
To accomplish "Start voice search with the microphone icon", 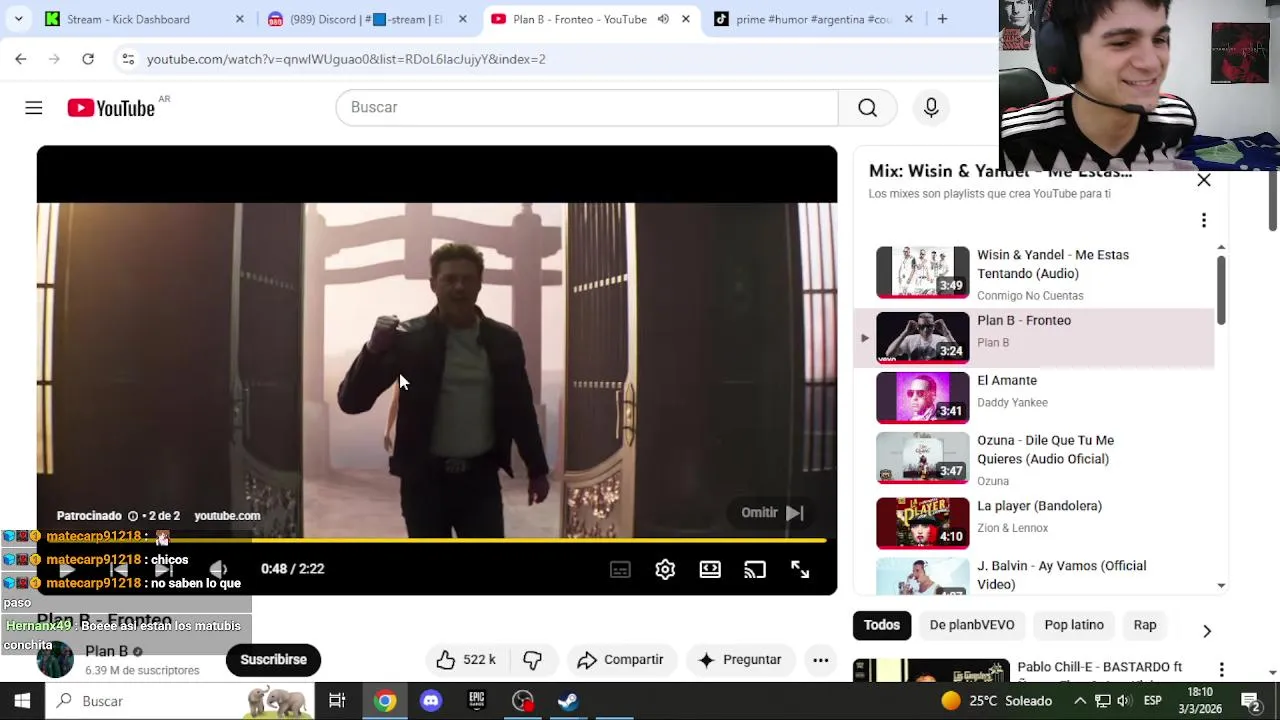I will 931,107.
